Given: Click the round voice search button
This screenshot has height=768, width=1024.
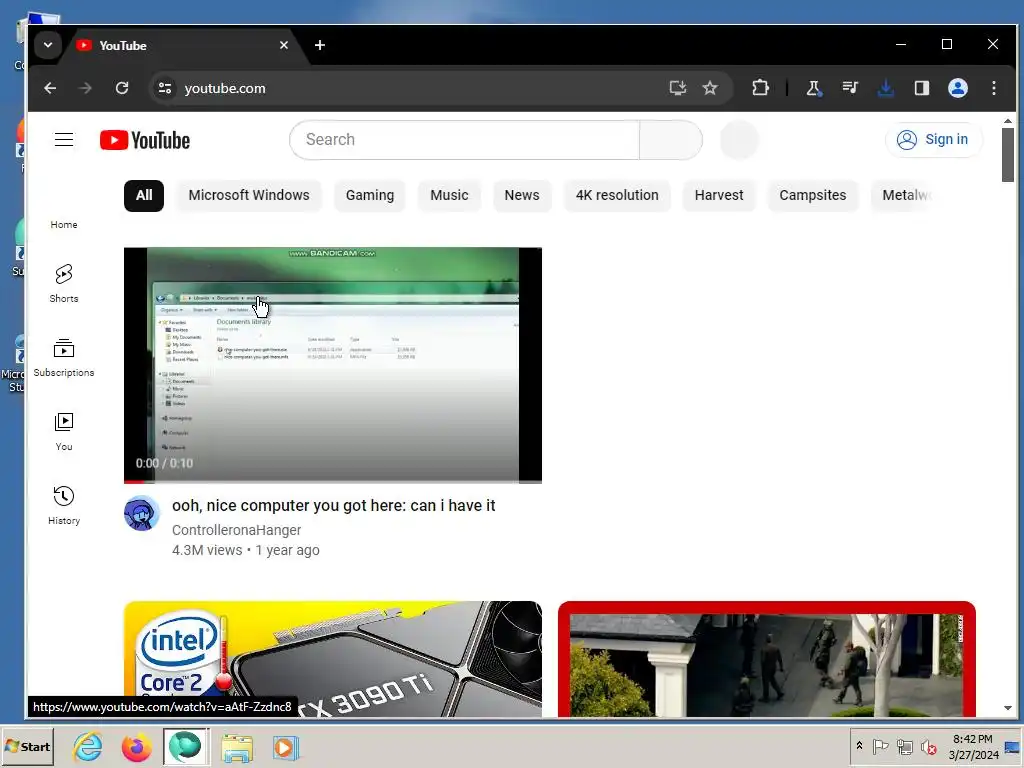Looking at the screenshot, I should coord(739,140).
